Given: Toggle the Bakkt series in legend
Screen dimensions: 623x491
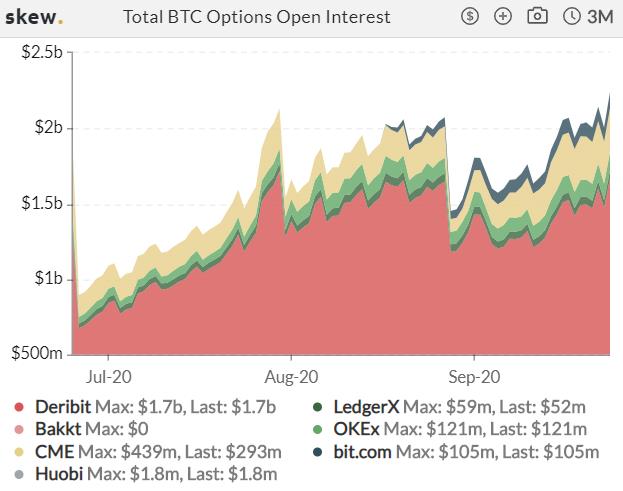Looking at the screenshot, I should (81, 429).
